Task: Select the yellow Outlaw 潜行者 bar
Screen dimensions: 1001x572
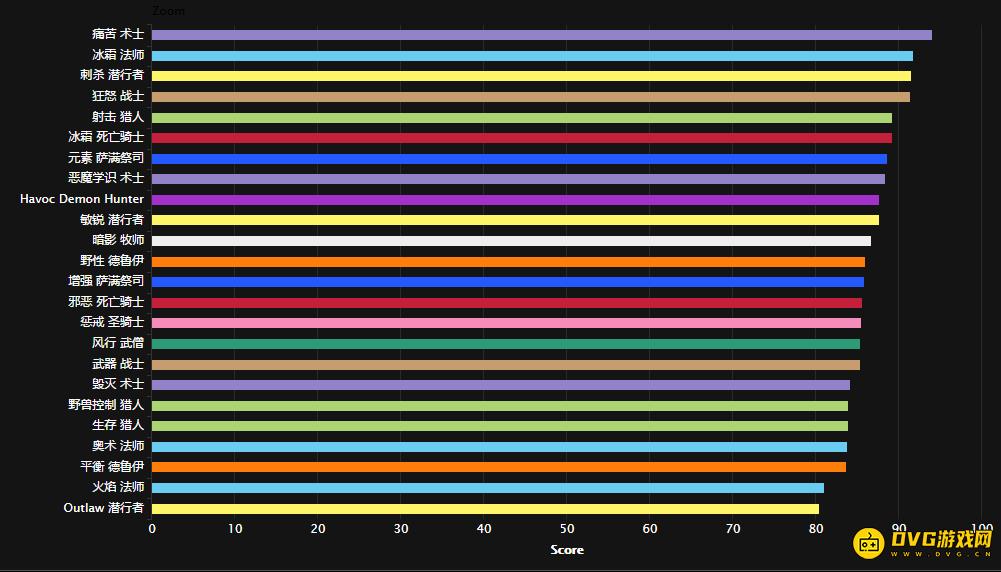Action: tap(485, 508)
